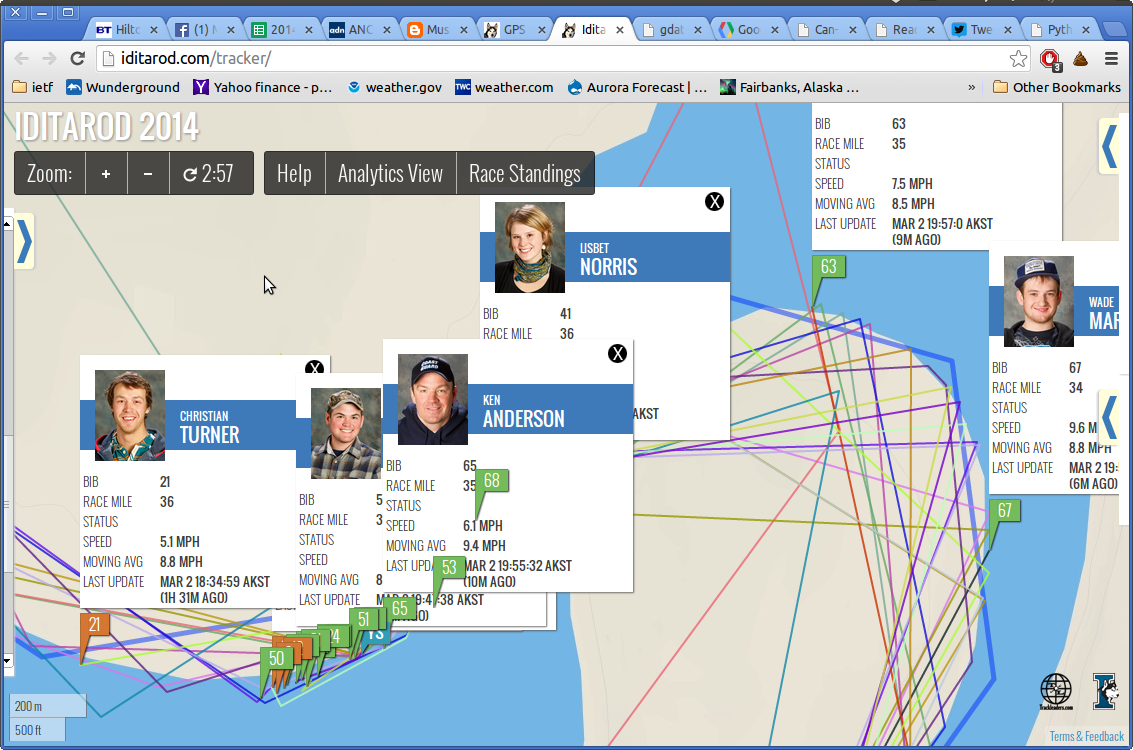Click Ken Anderson's photo thumbnail

(x=433, y=399)
